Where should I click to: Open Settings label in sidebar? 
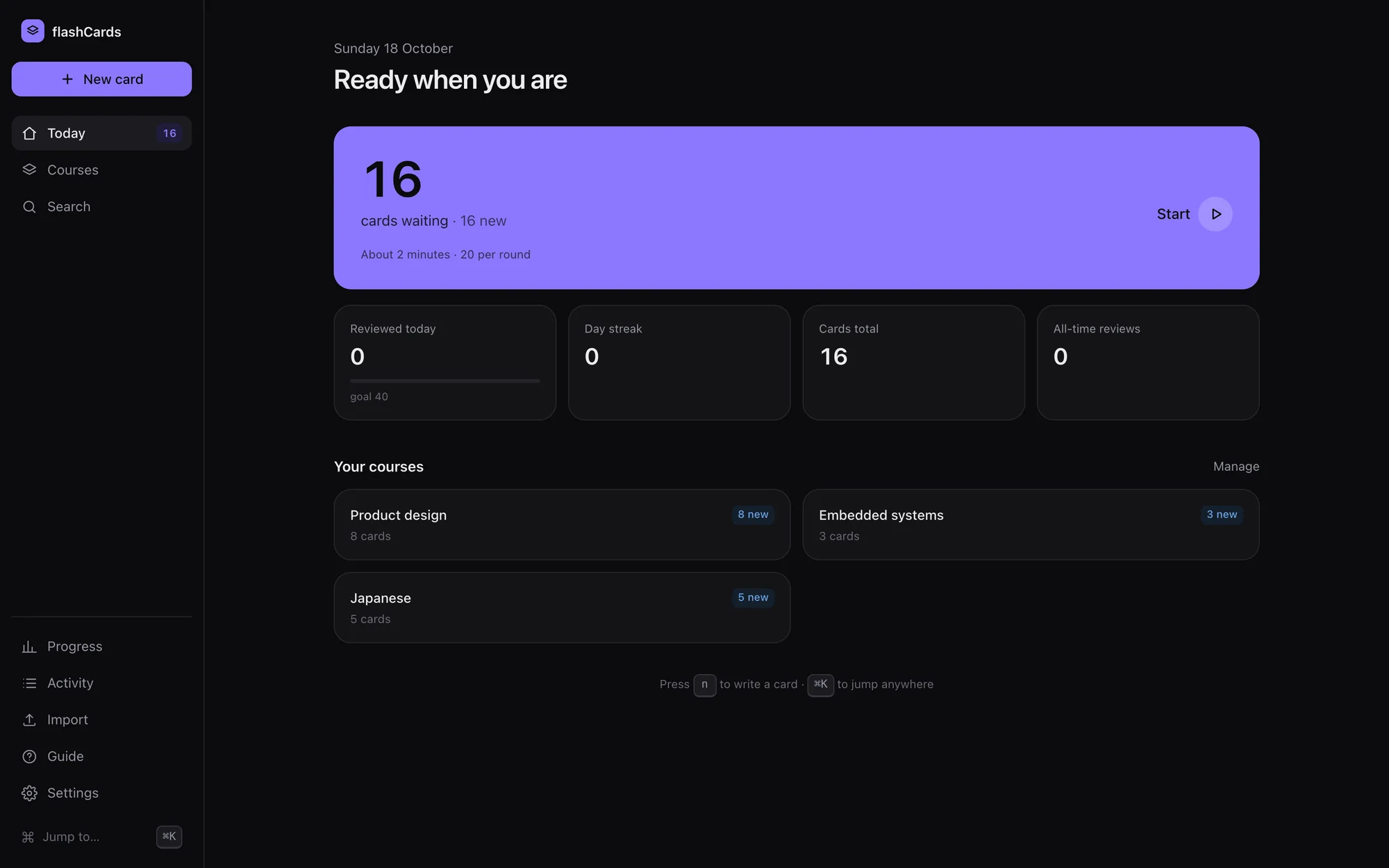(x=73, y=793)
